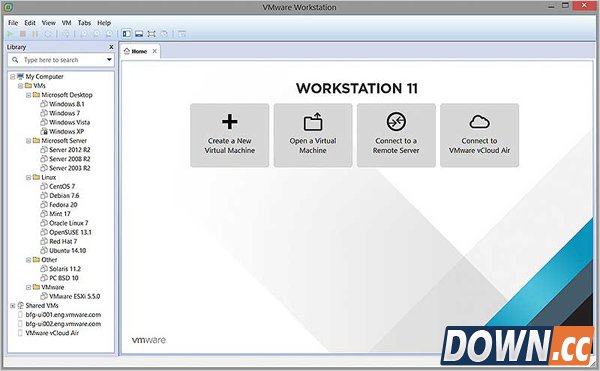Click the VMware app icon in title bar
This screenshot has height=371, width=600.
coord(8,7)
